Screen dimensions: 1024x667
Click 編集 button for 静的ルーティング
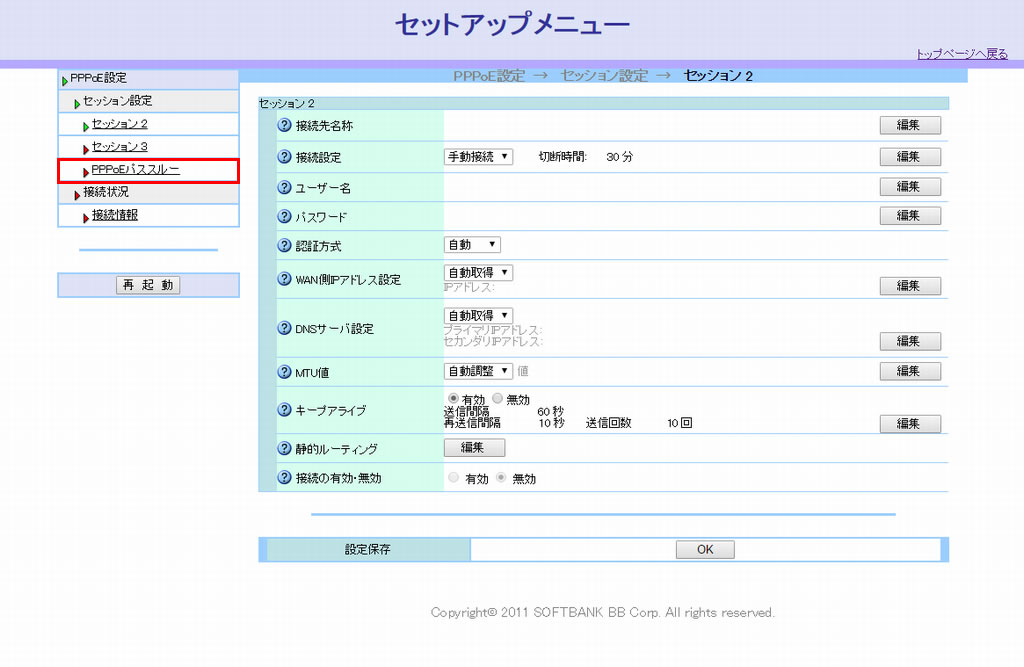tap(474, 448)
